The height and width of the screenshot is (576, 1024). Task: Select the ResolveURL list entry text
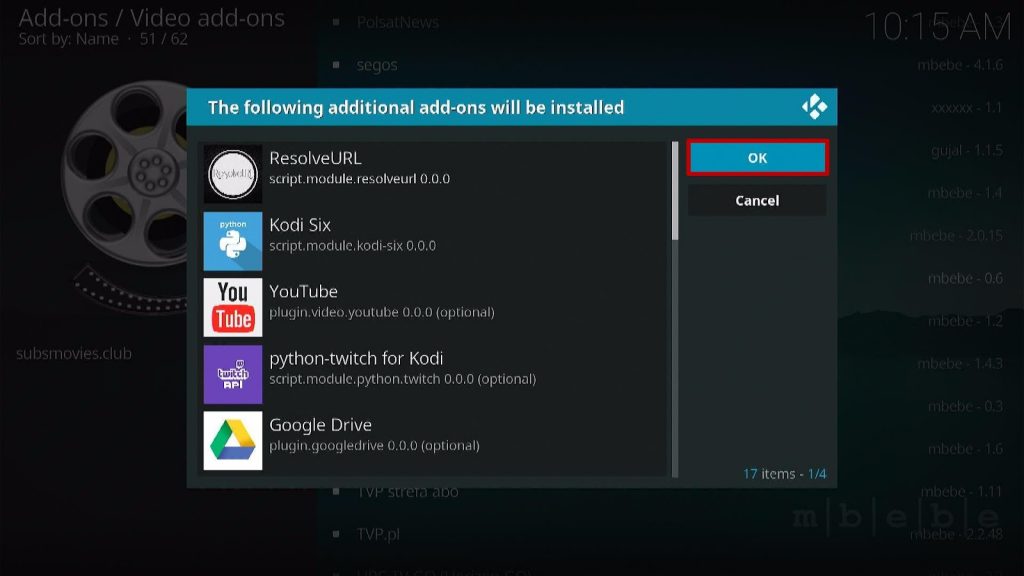point(315,158)
